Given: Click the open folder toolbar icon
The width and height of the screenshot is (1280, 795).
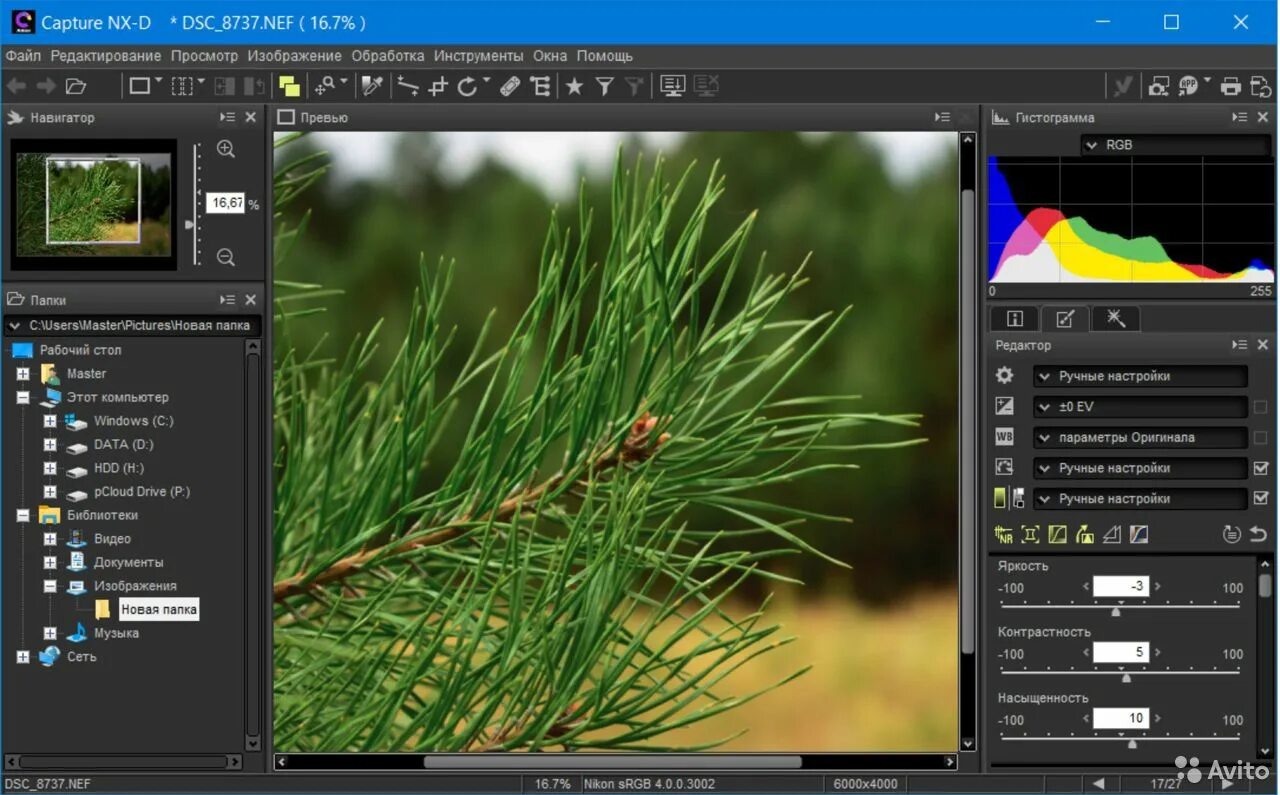Looking at the screenshot, I should pyautogui.click(x=76, y=86).
